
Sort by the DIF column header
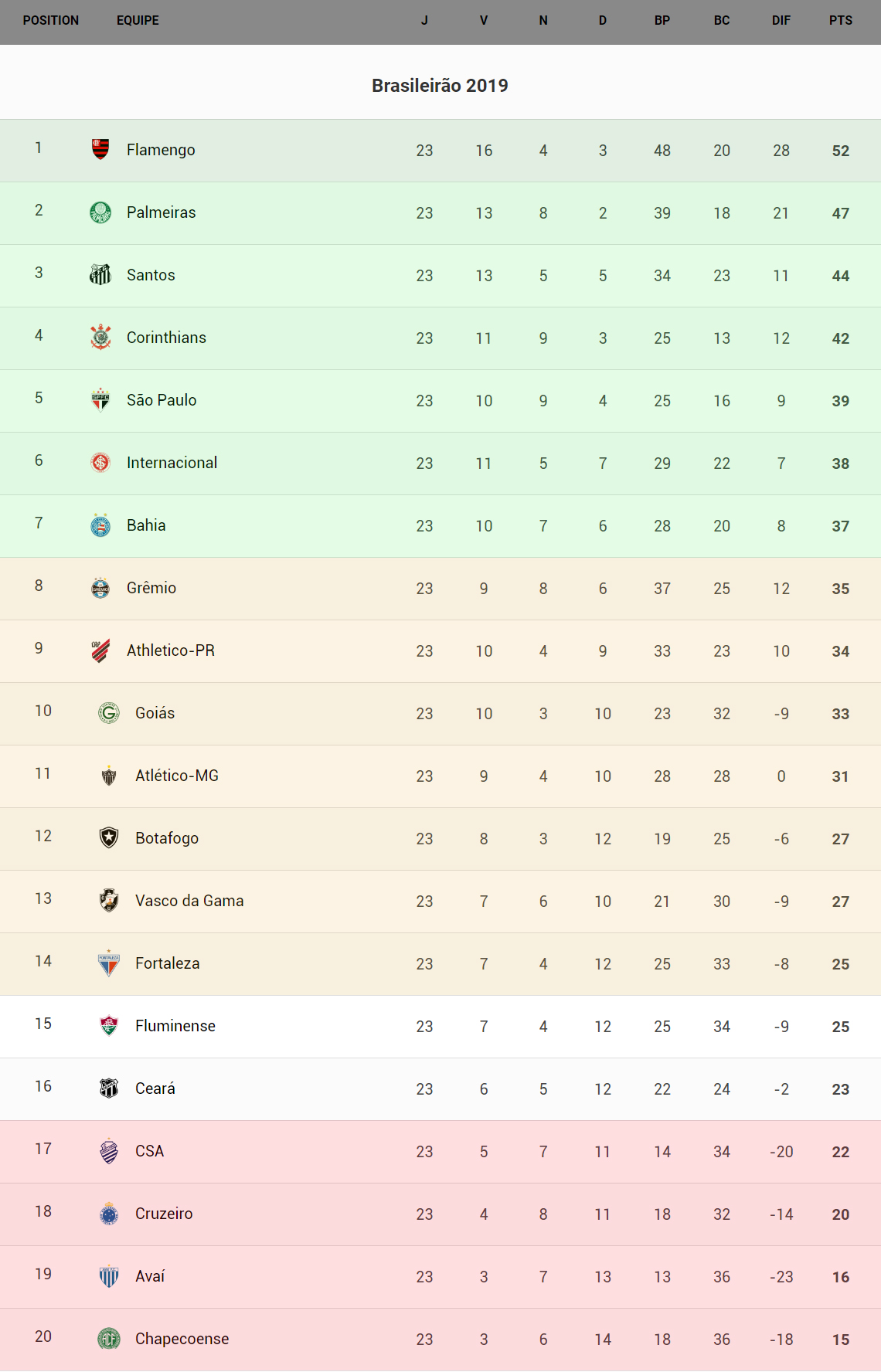tap(781, 21)
